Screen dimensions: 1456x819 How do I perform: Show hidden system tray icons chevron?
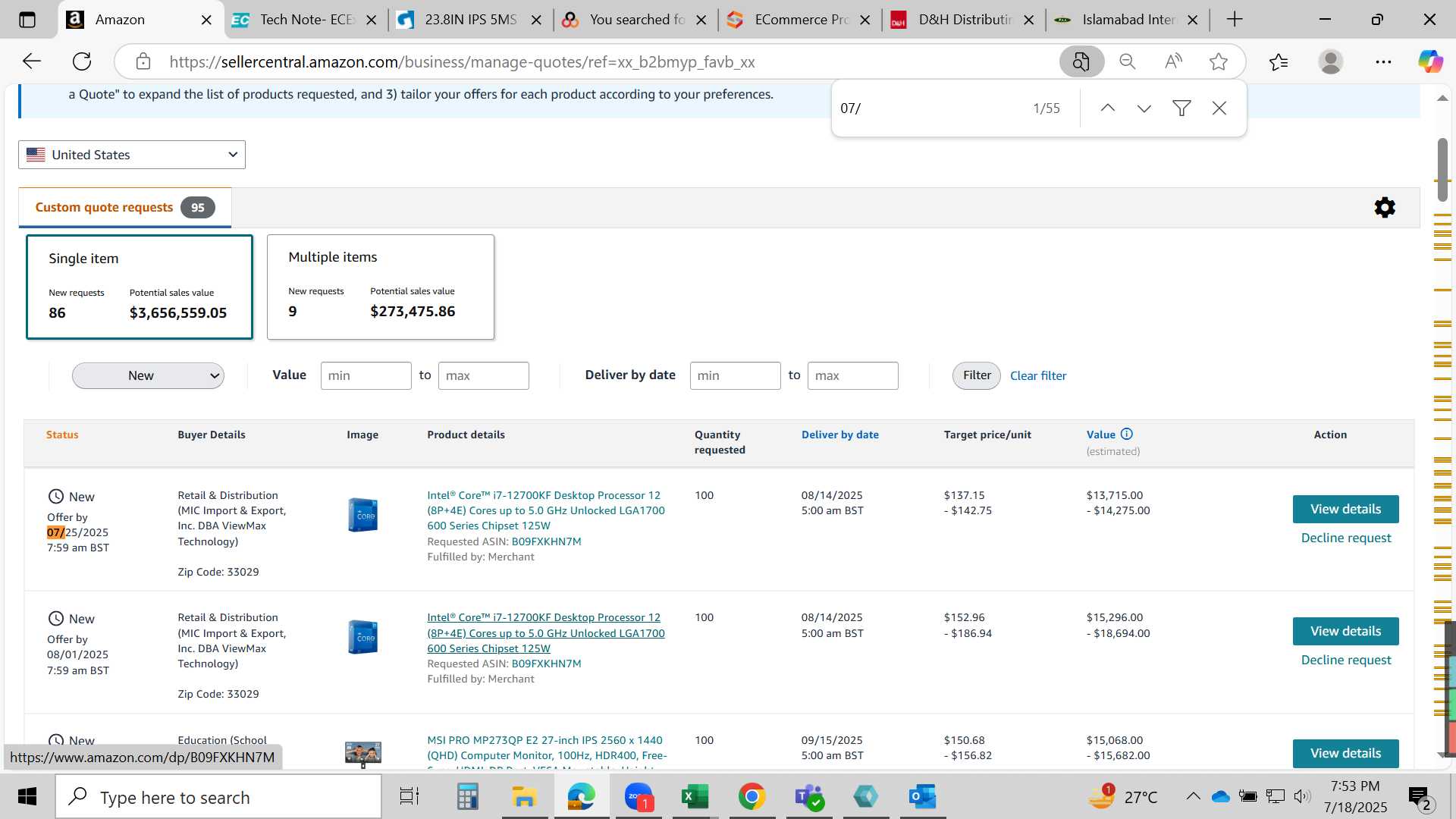(1193, 796)
